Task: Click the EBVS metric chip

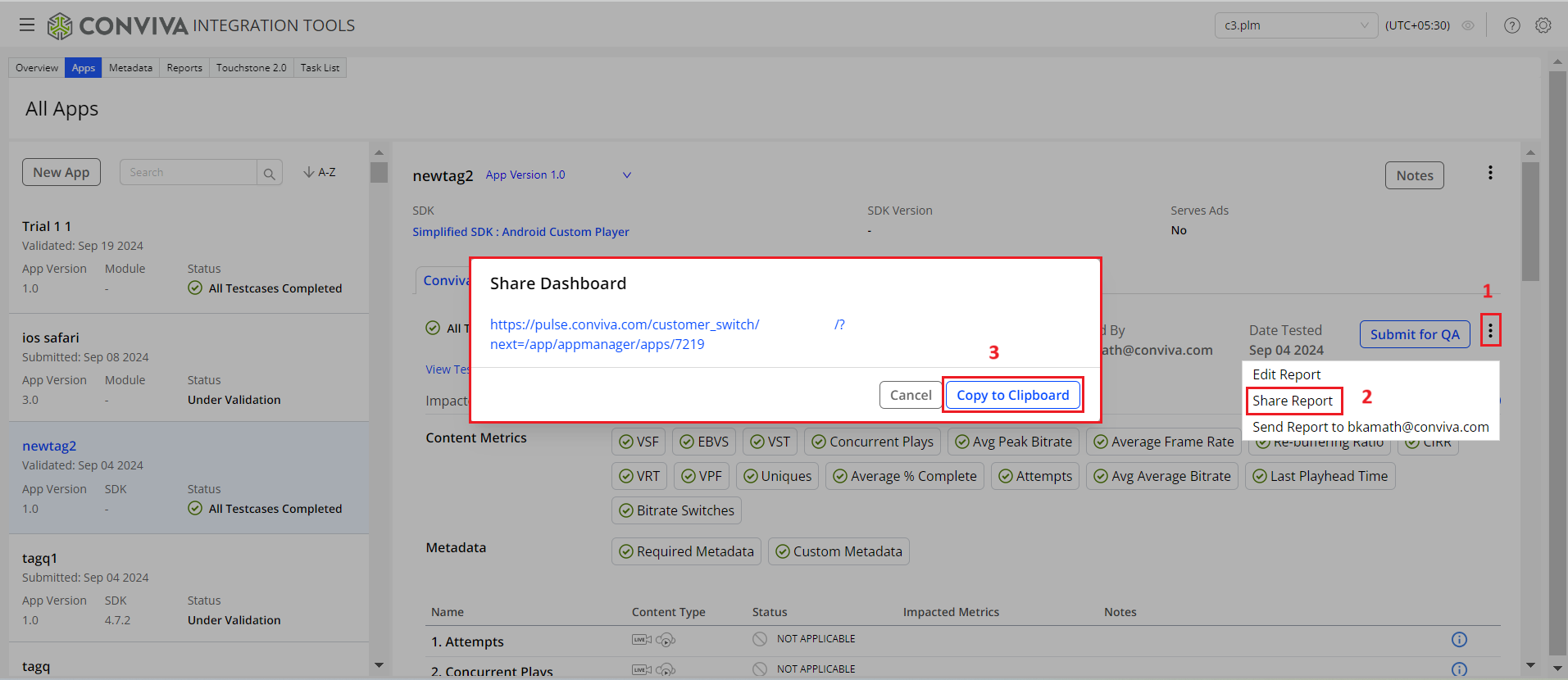Action: click(x=704, y=442)
